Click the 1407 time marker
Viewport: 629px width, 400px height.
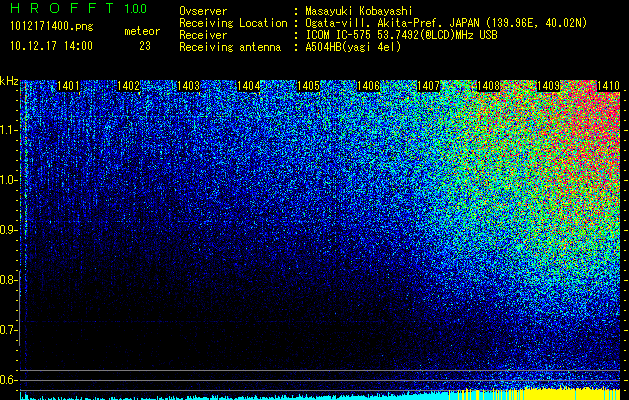click(x=428, y=86)
